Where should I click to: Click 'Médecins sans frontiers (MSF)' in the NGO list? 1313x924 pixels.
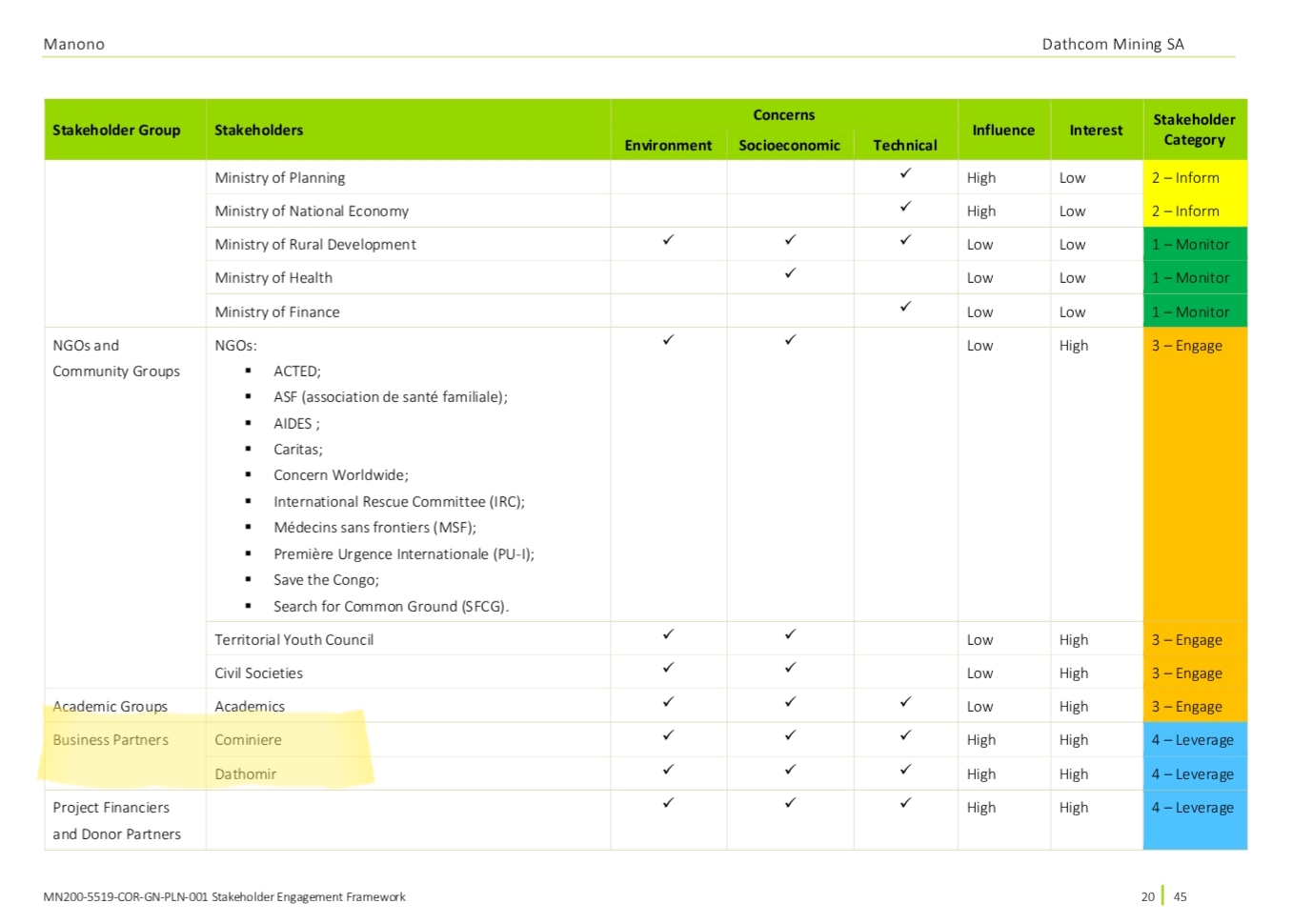pyautogui.click(x=374, y=528)
